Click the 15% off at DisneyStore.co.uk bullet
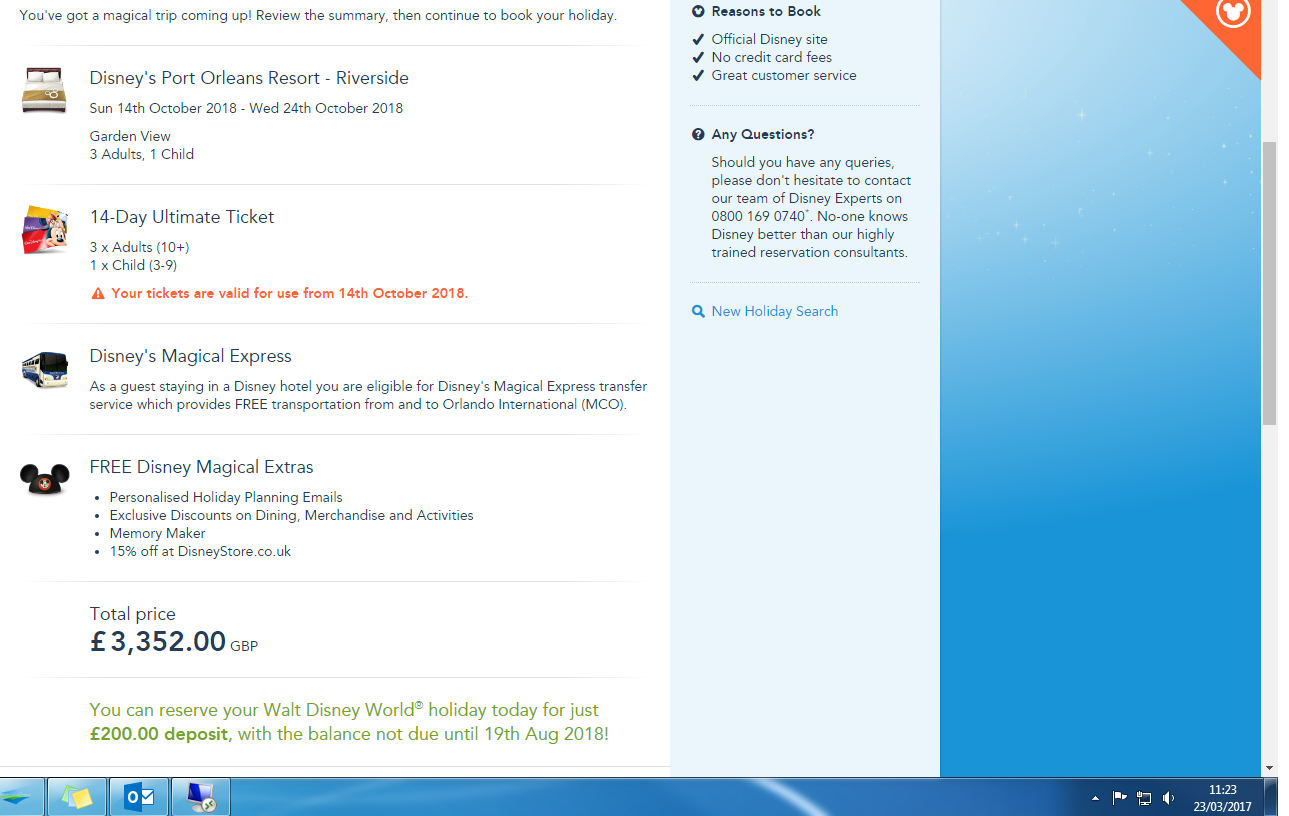This screenshot has width=1289, height=816. tap(200, 551)
